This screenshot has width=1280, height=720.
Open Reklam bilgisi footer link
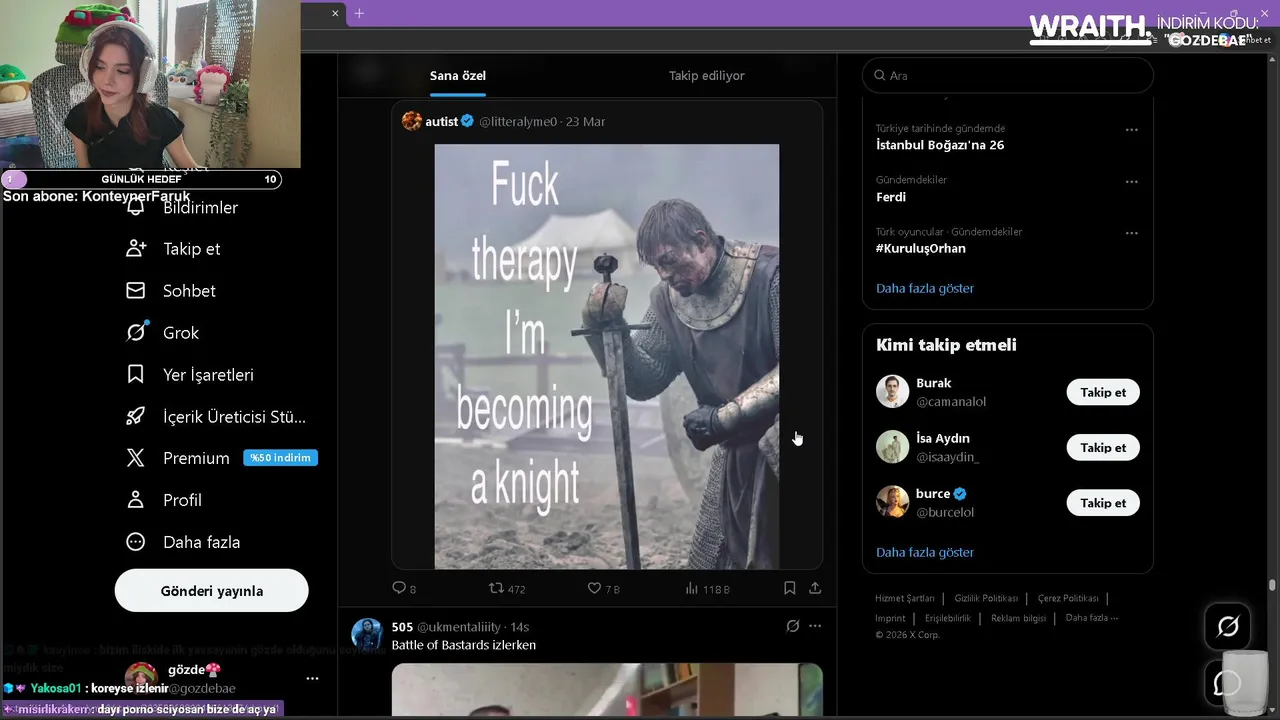tap(1018, 618)
